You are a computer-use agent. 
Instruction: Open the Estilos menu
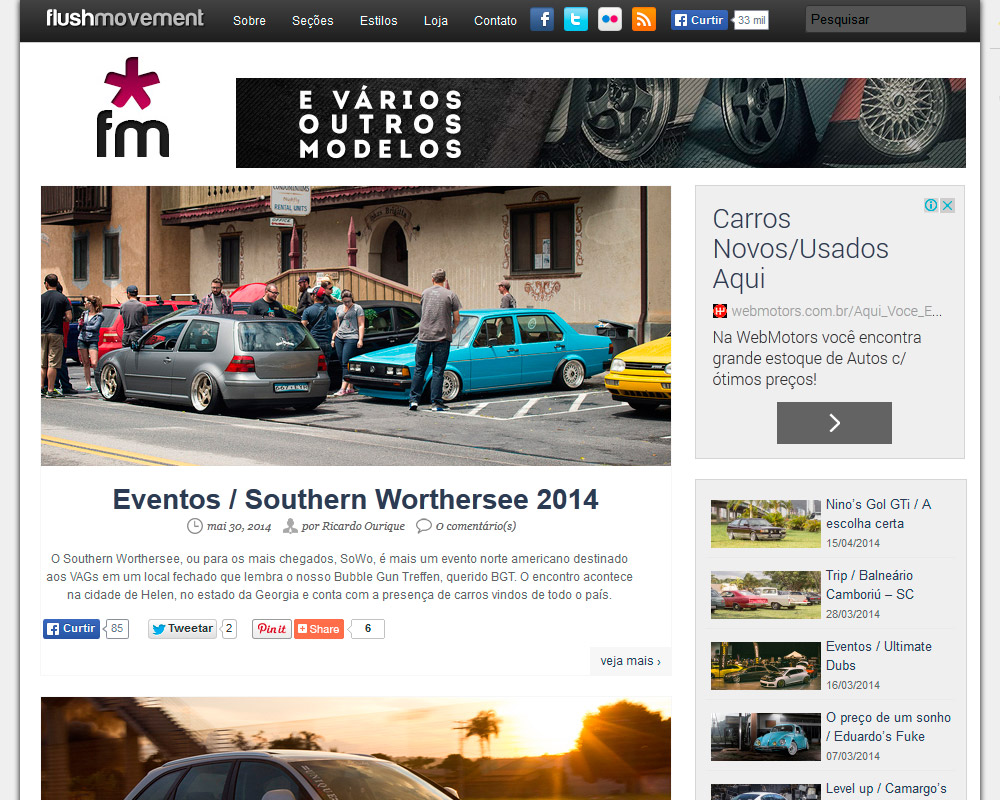click(x=378, y=20)
